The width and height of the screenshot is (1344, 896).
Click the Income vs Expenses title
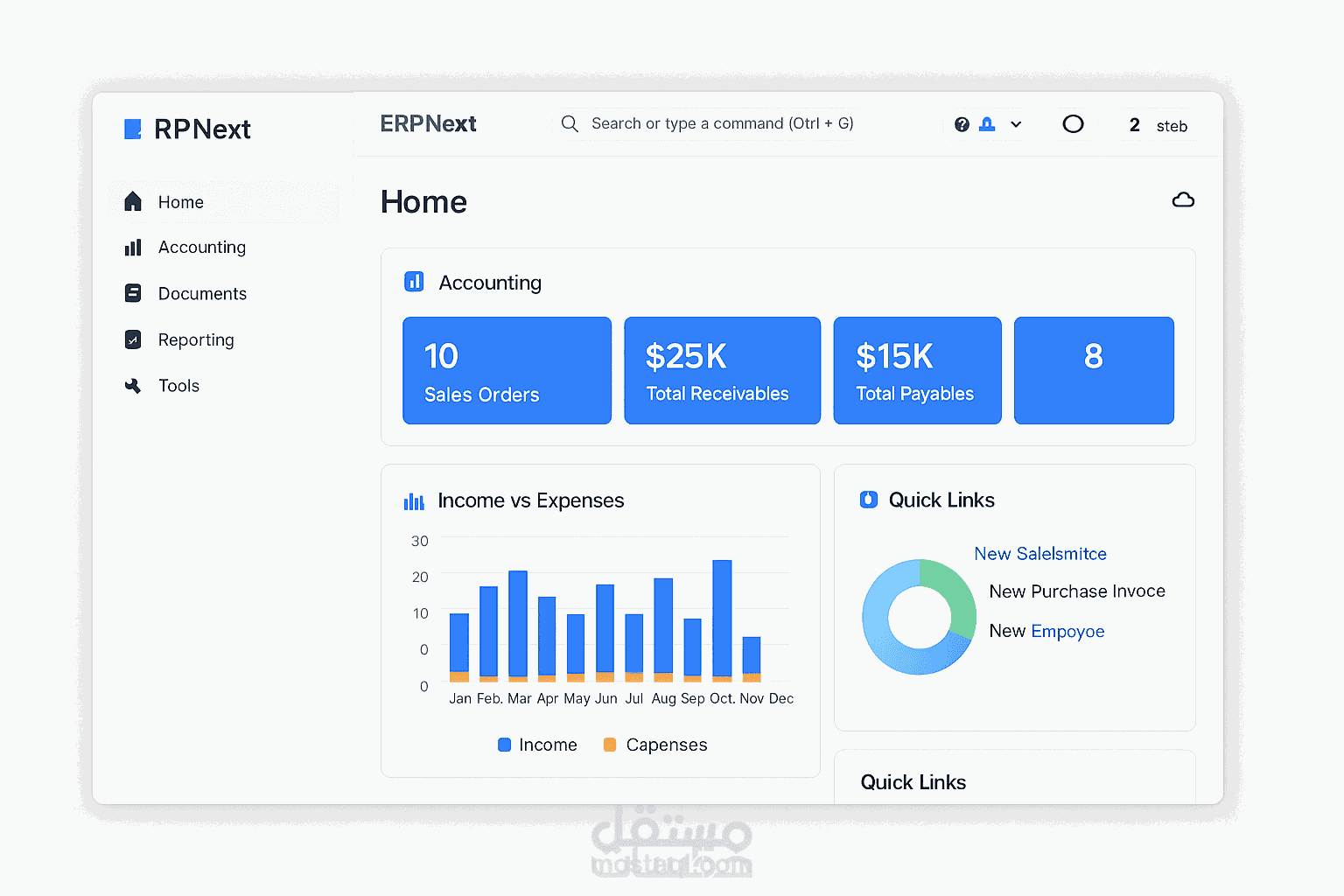pos(531,500)
